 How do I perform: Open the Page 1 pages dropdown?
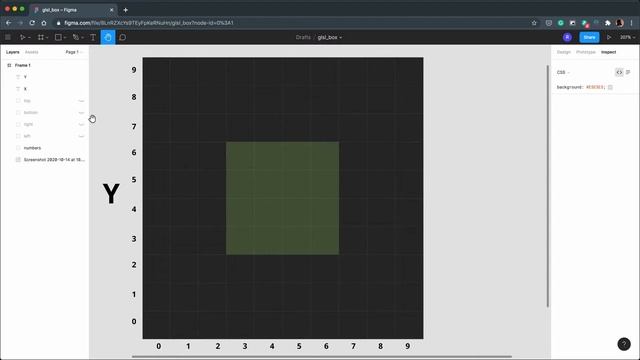click(74, 52)
